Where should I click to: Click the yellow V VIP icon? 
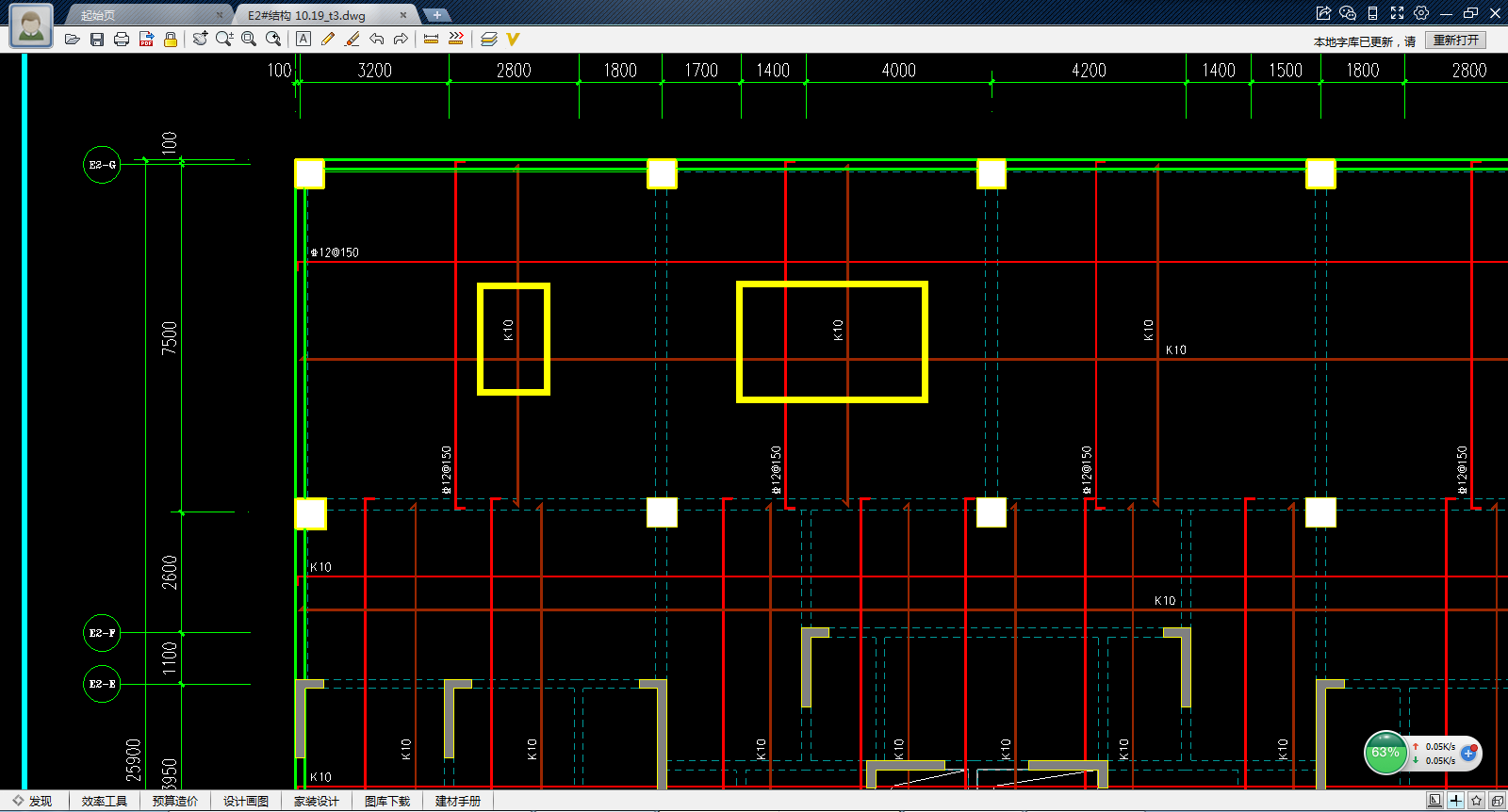coord(513,39)
